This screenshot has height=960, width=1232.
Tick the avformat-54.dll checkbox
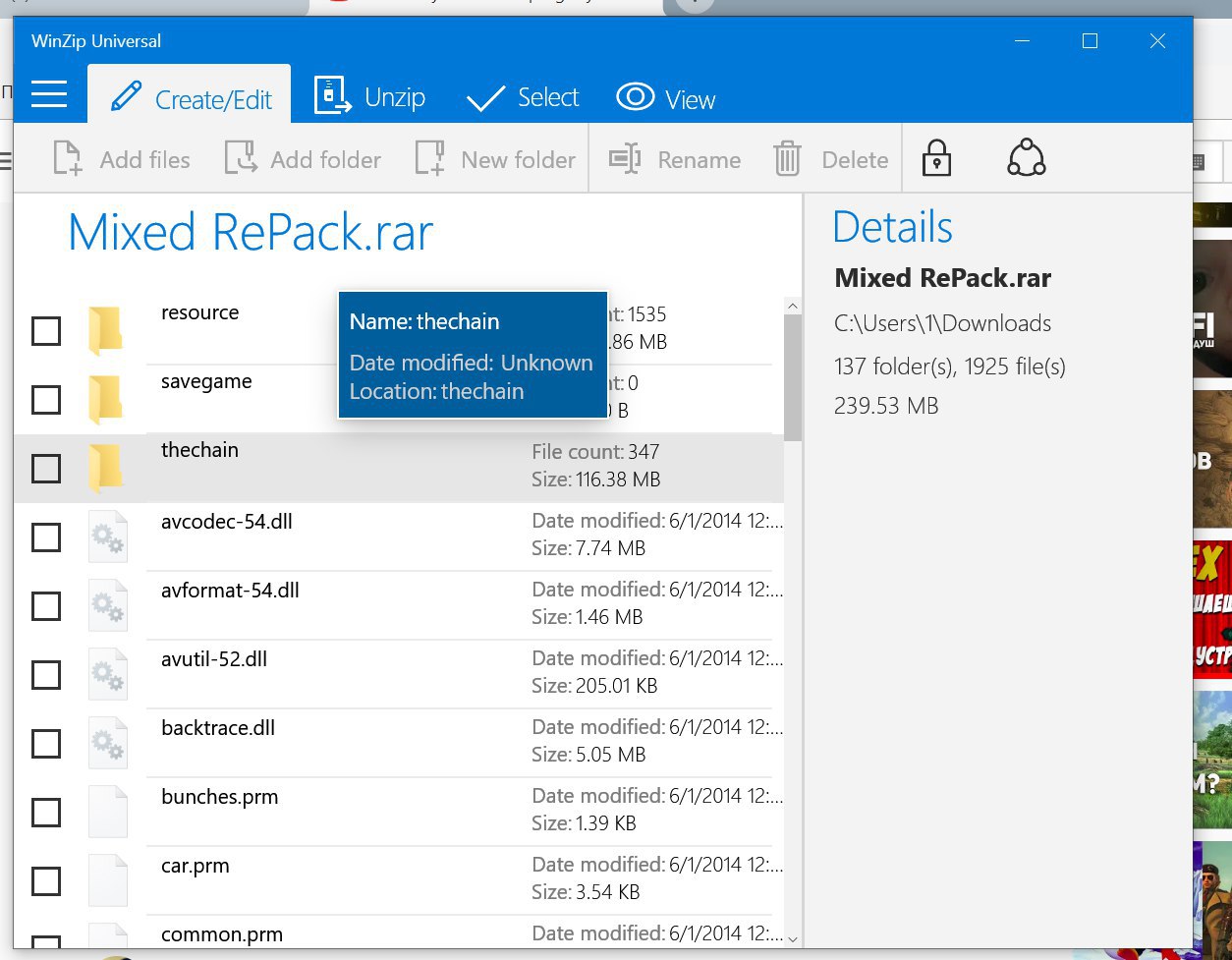pos(46,606)
